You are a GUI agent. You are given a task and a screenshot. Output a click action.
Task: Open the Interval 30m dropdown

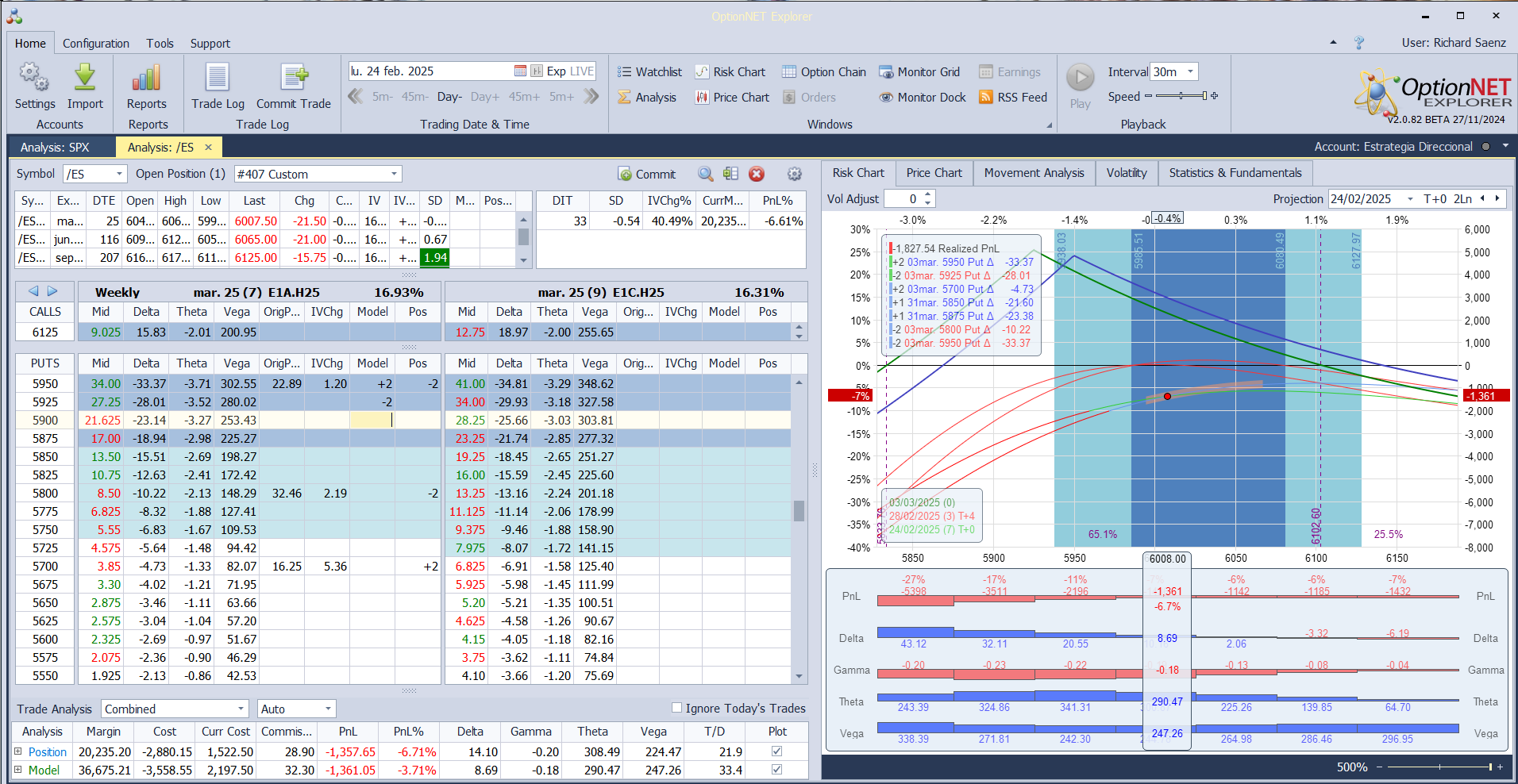tap(1190, 71)
